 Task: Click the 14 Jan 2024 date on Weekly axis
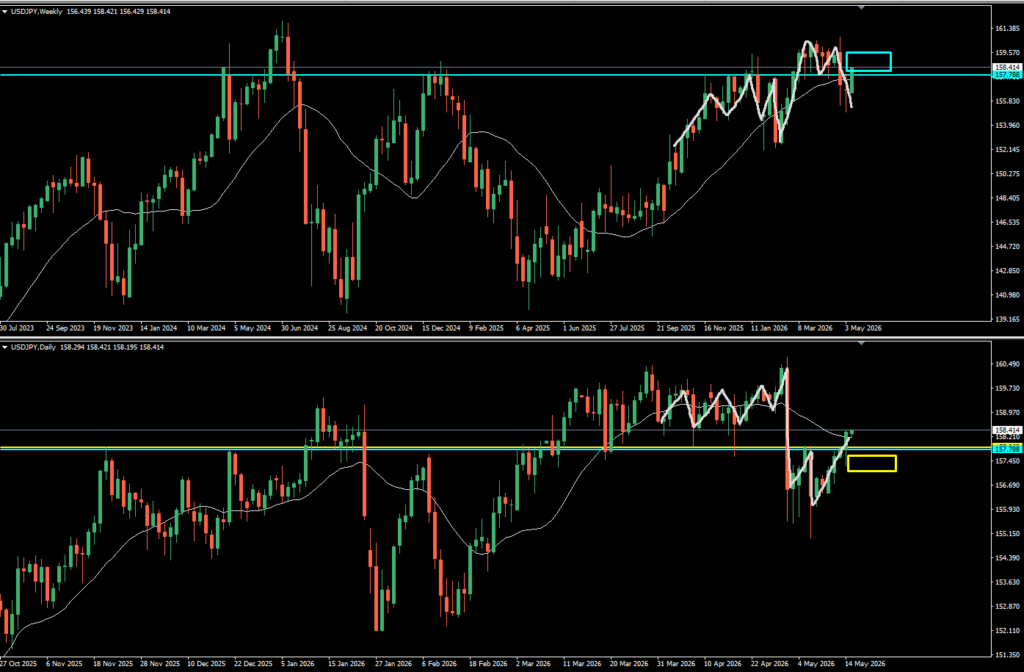pyautogui.click(x=159, y=328)
